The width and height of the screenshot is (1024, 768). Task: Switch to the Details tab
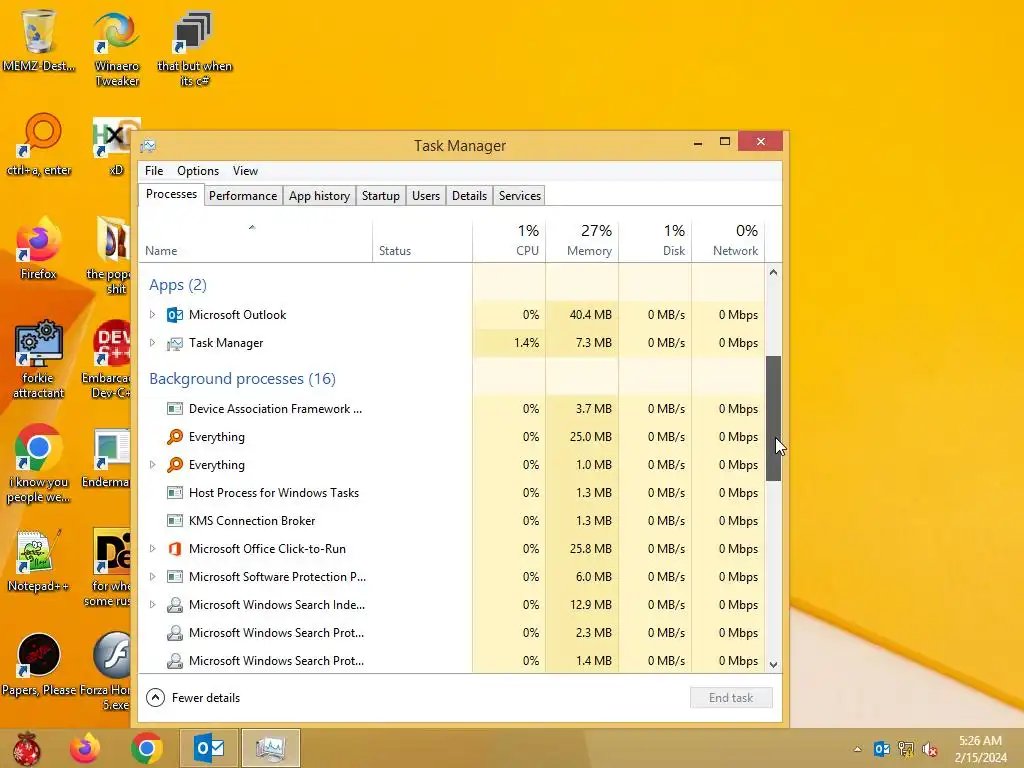(470, 196)
